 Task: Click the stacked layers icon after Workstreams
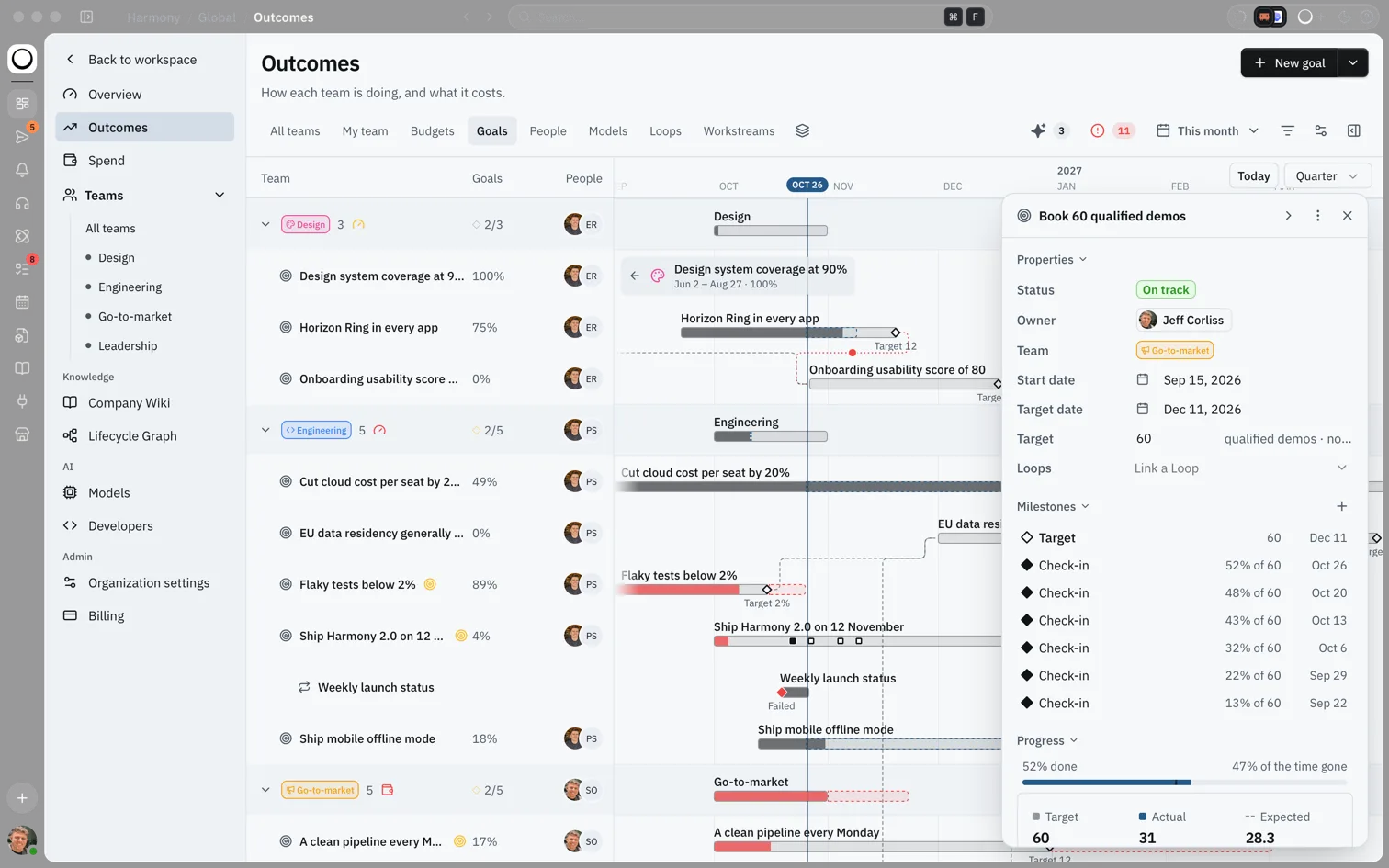pos(802,130)
